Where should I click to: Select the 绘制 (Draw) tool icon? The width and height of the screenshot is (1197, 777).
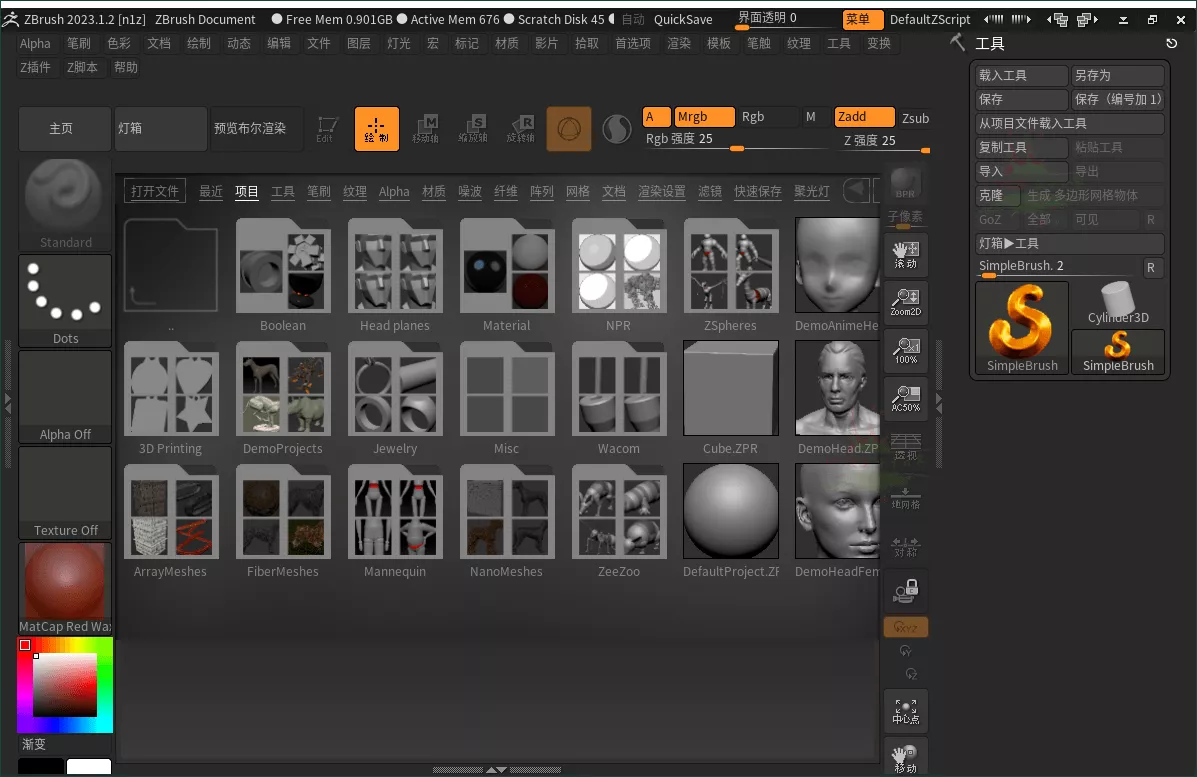[x=377, y=128]
